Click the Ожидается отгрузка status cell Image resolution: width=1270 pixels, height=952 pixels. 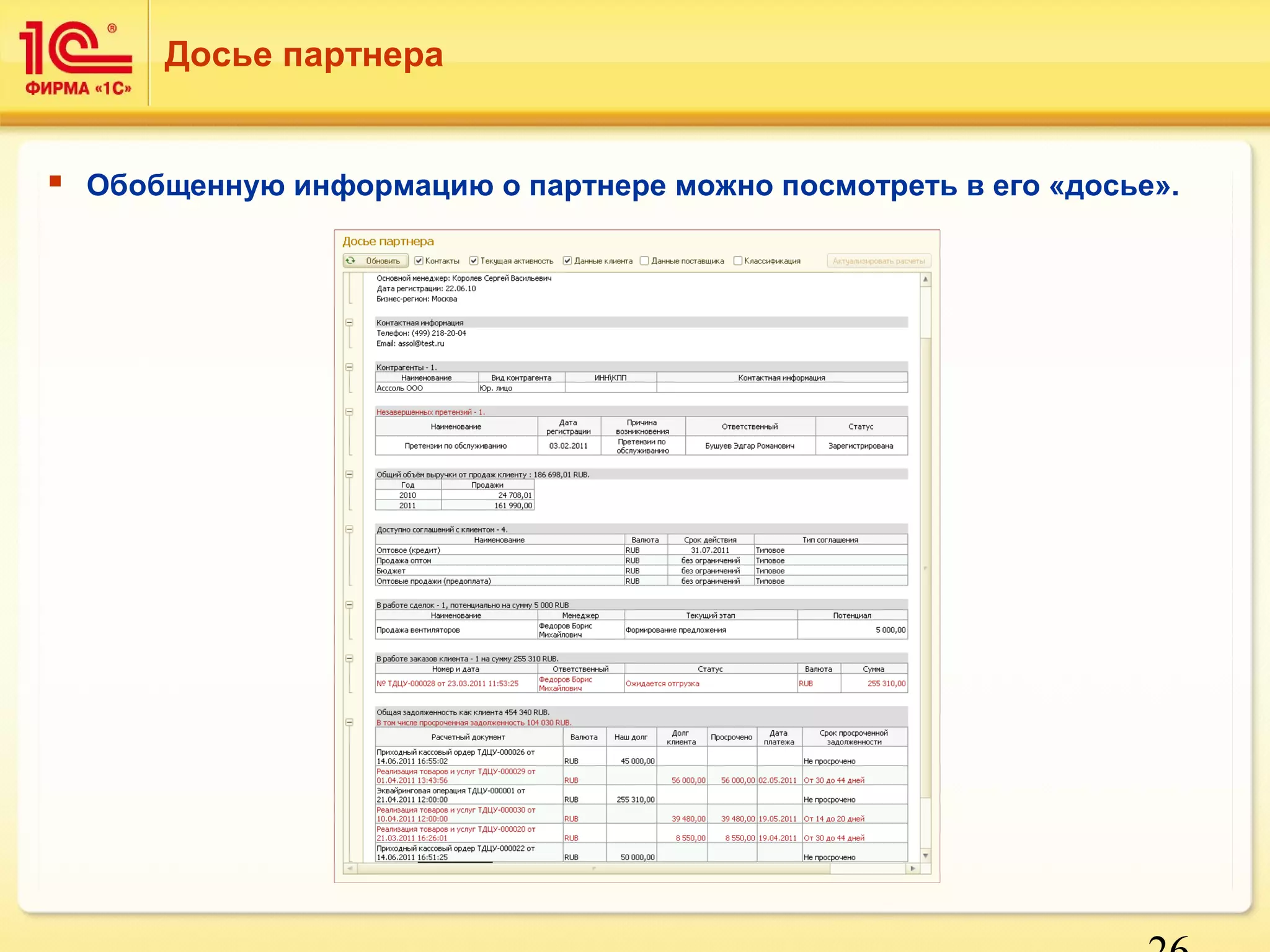[711, 684]
